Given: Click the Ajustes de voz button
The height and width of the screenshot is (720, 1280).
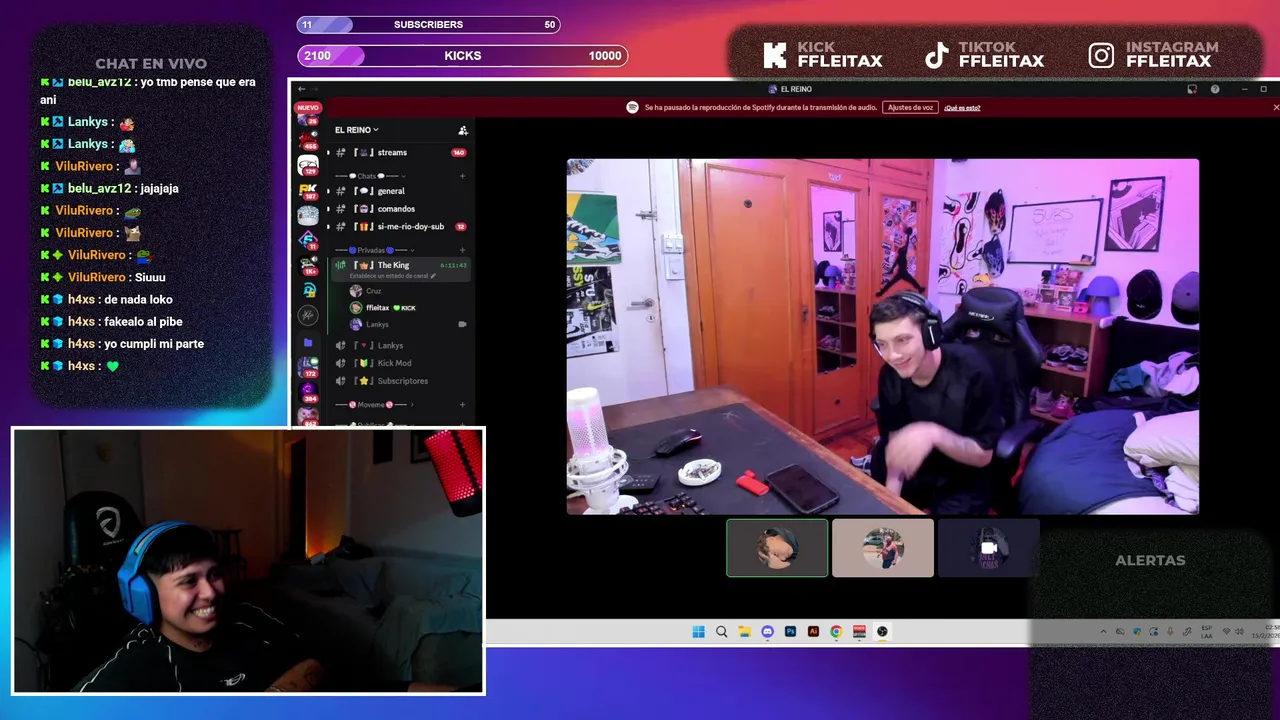Looking at the screenshot, I should pyautogui.click(x=910, y=107).
